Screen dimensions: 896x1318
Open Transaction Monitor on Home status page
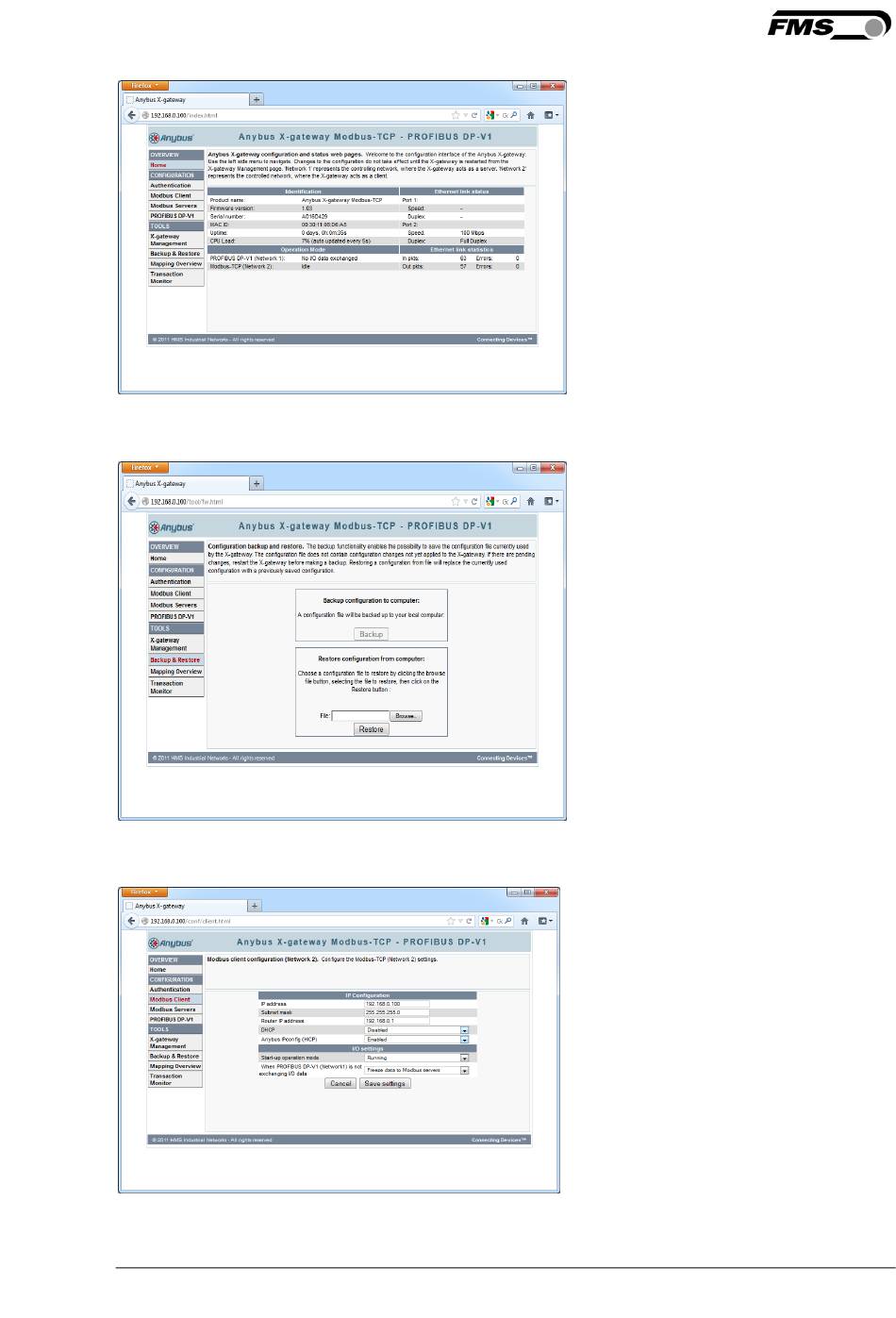[176, 277]
